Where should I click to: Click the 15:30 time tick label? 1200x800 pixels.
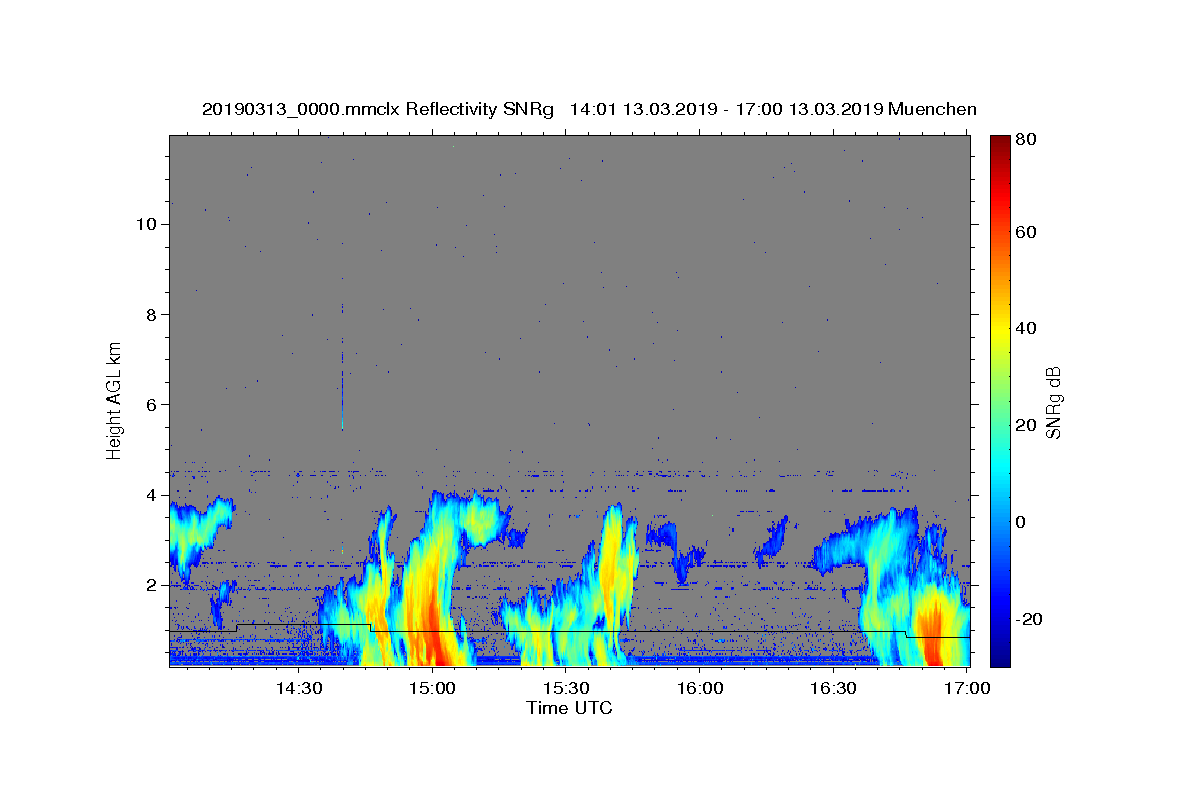point(566,688)
